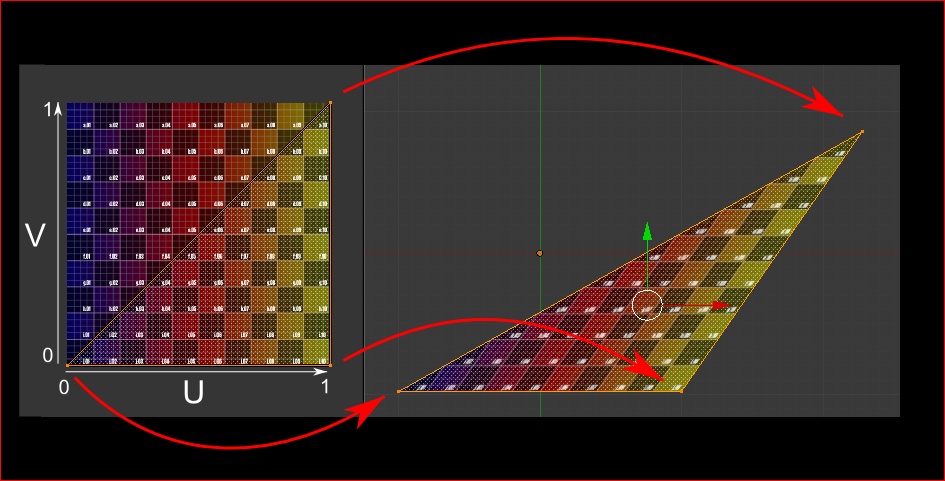Click the yellow tile in UV grid's bottom-right
The image size is (945, 481).
pyautogui.click(x=317, y=353)
